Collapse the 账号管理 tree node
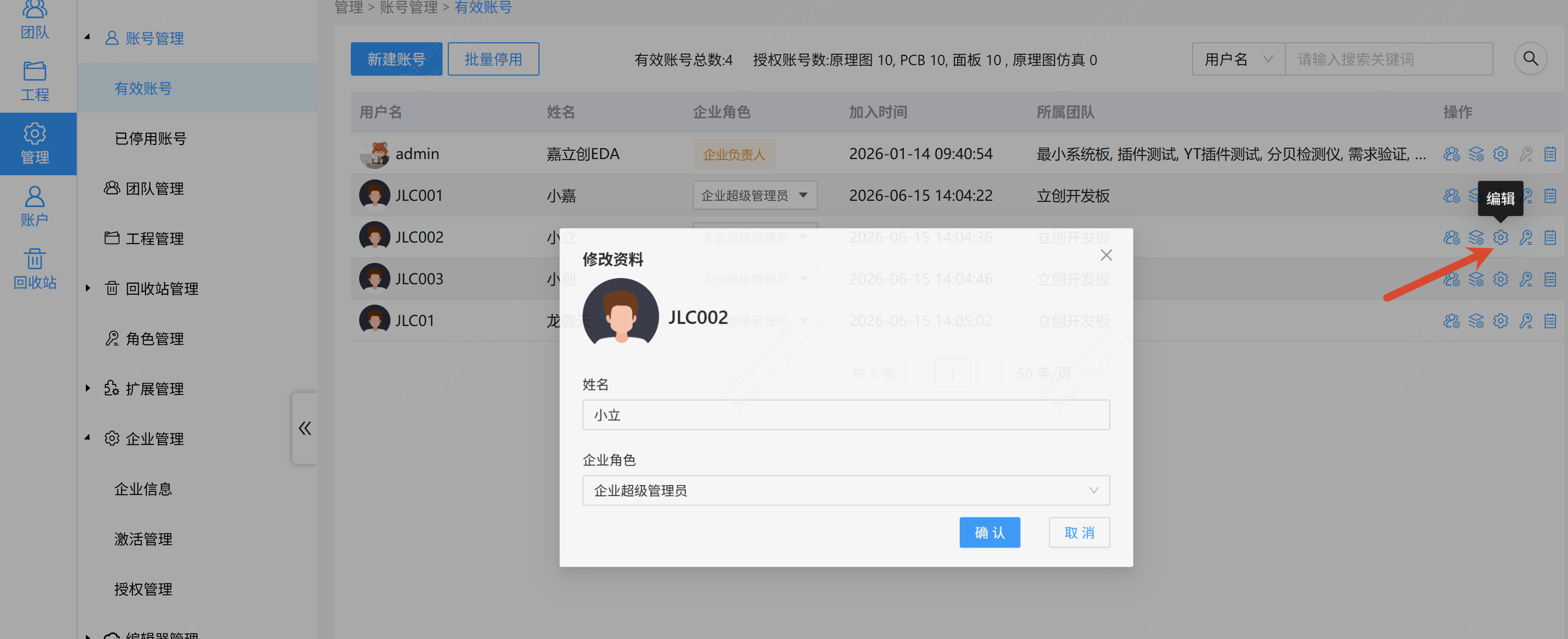 pyautogui.click(x=87, y=37)
